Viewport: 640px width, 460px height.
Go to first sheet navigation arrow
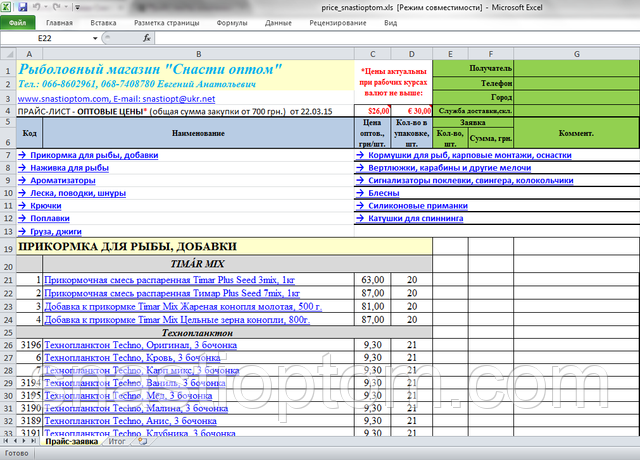coord(6,441)
